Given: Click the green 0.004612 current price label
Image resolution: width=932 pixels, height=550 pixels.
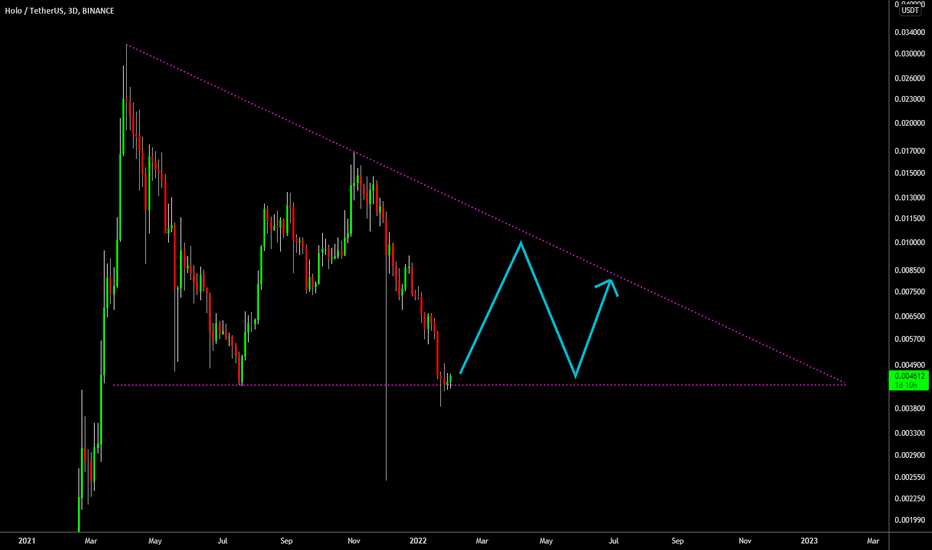Looking at the screenshot, I should click(x=909, y=380).
